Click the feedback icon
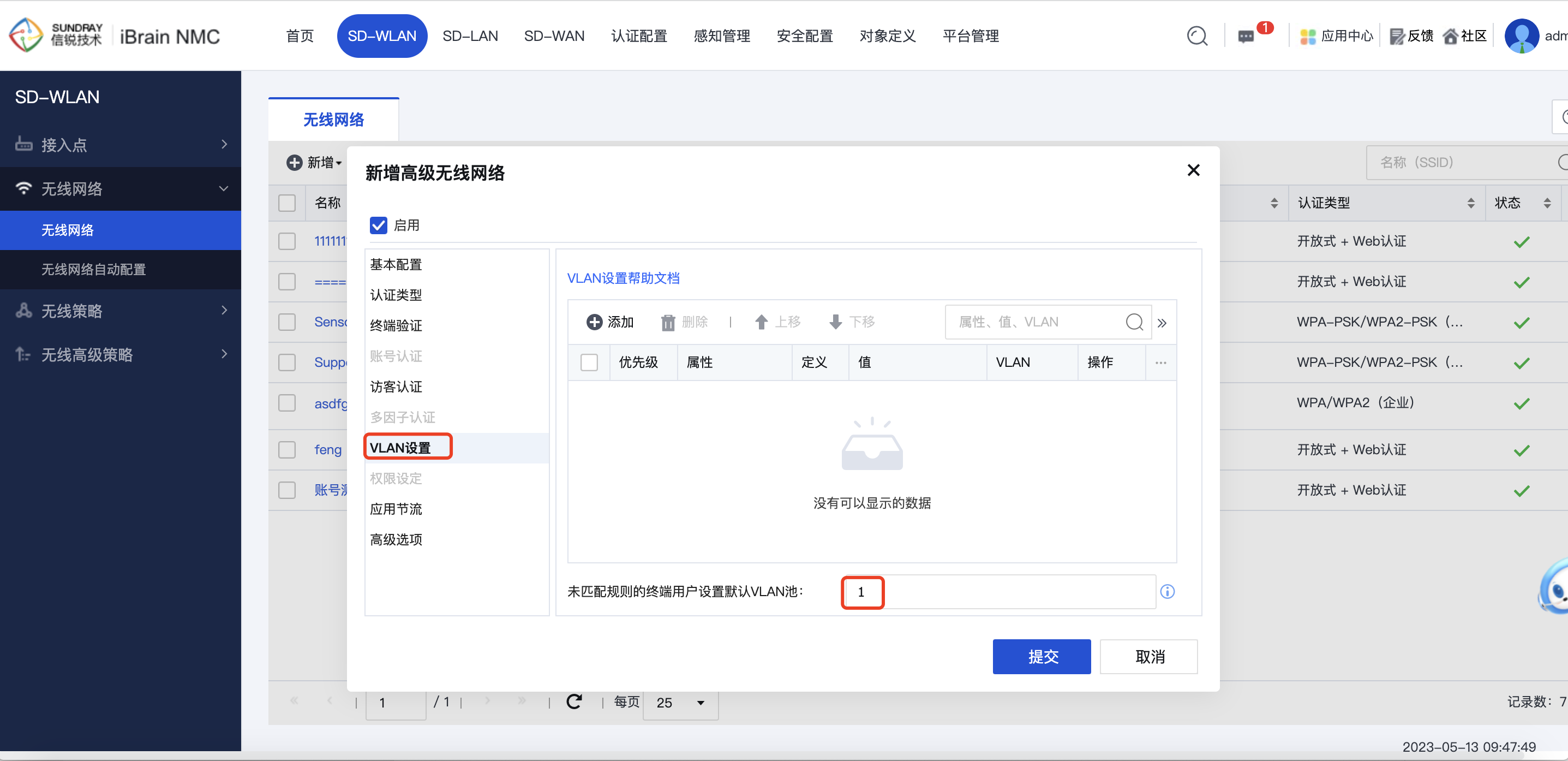 pyautogui.click(x=1397, y=37)
